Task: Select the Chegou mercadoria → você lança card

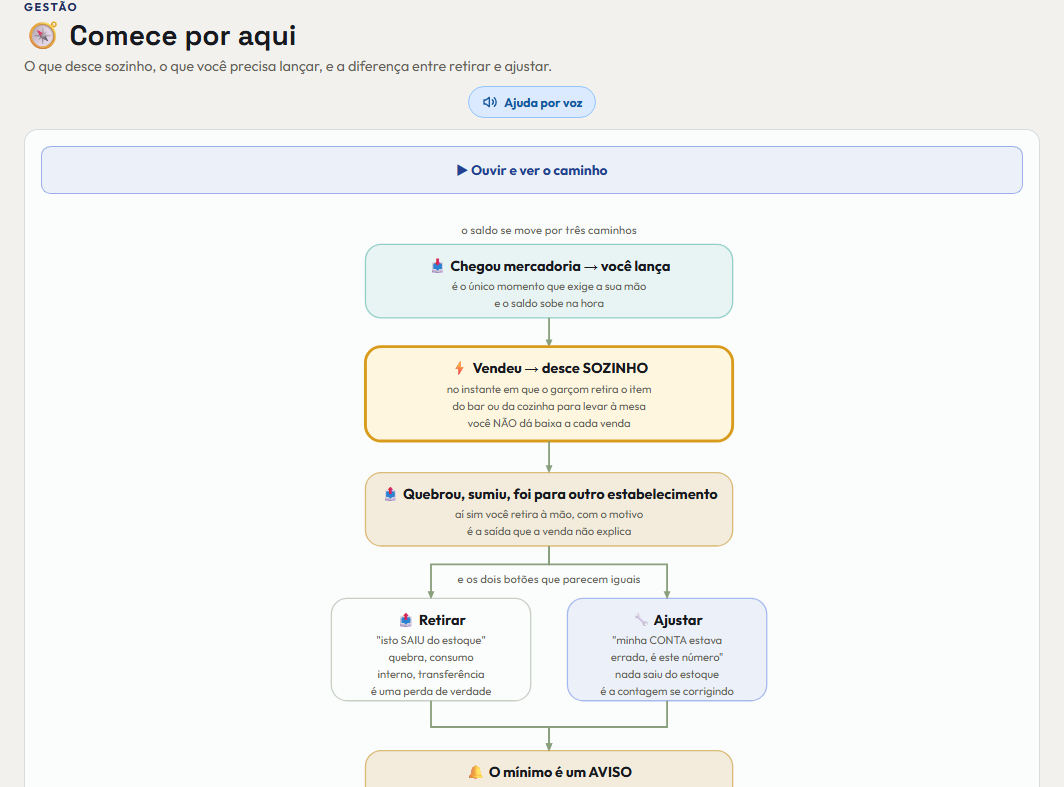Action: pos(549,281)
